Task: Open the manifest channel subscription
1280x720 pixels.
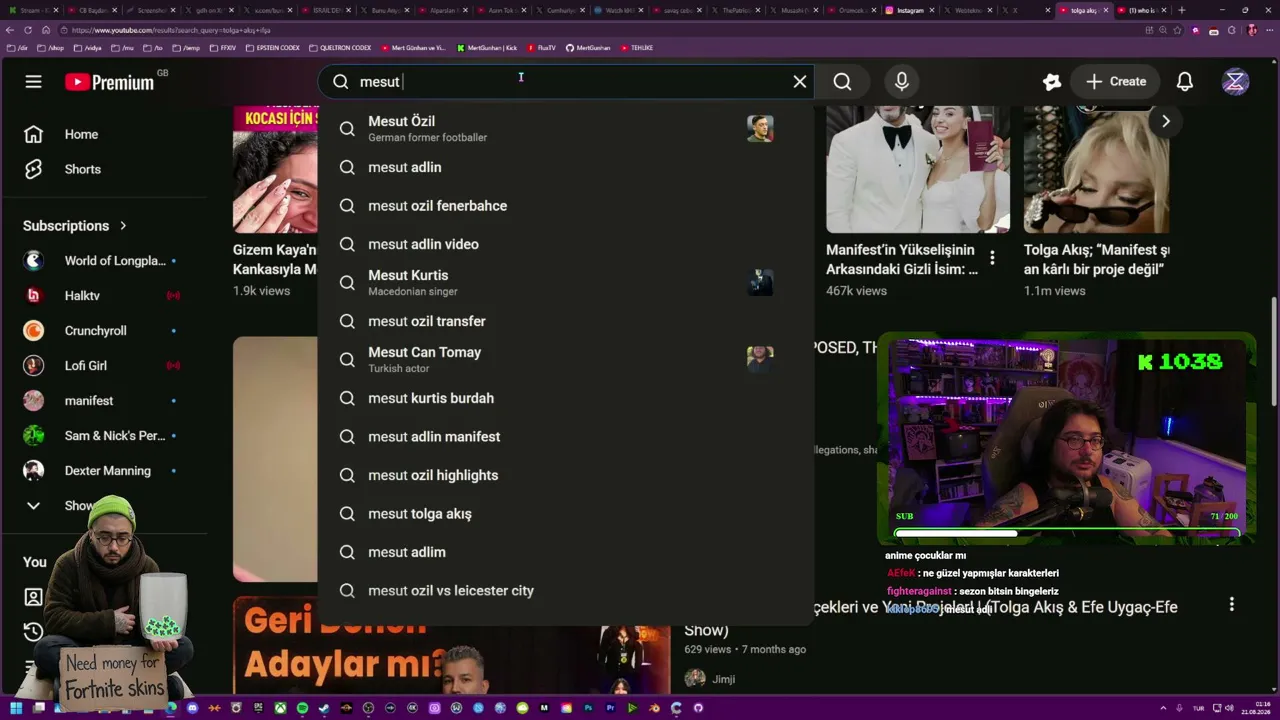Action: [100, 401]
